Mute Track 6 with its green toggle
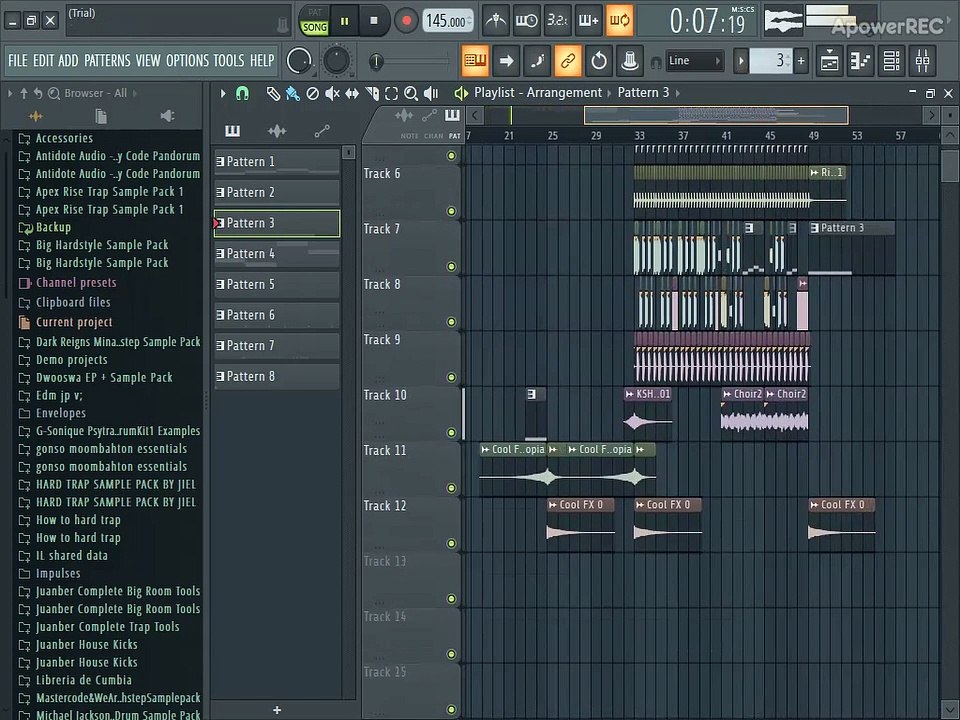Viewport: 960px width, 720px height. 451,211
